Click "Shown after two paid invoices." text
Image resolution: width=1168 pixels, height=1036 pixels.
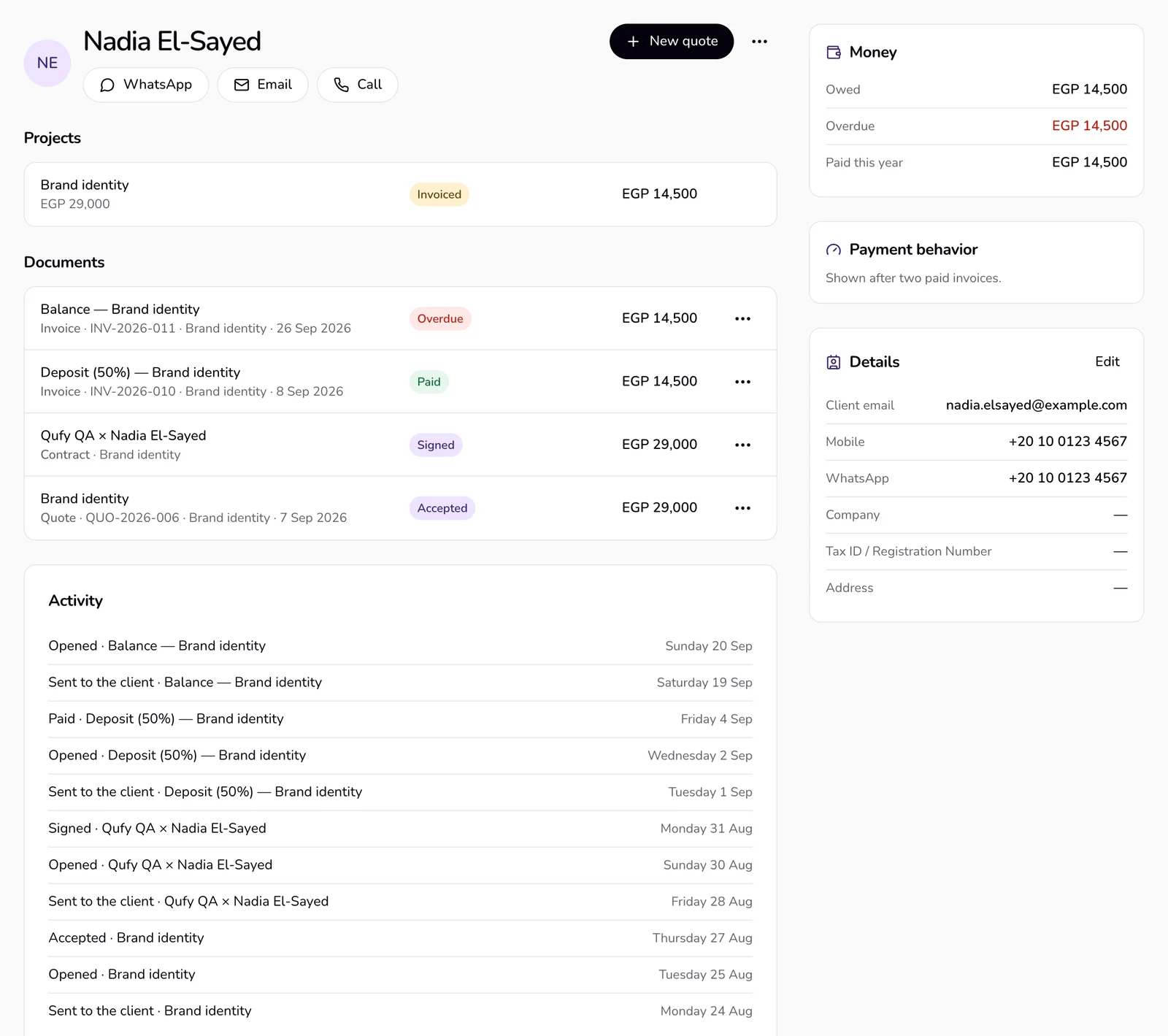click(913, 278)
